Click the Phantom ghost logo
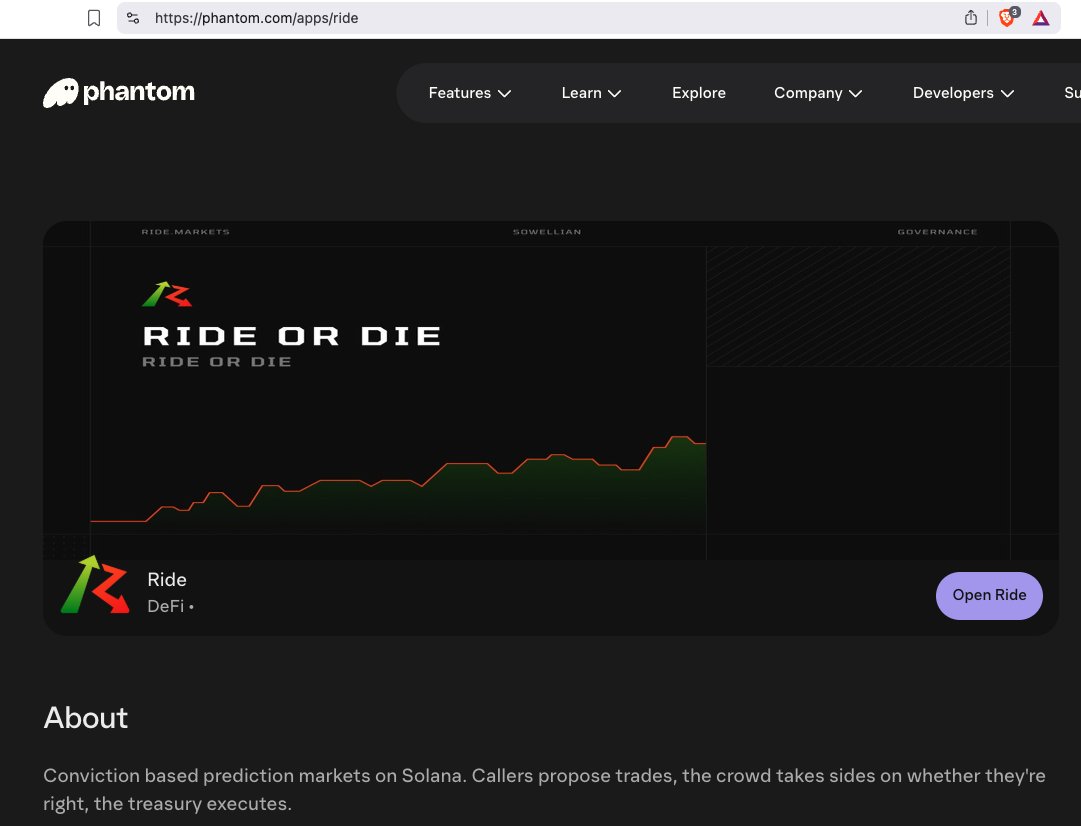The width and height of the screenshot is (1081, 826). coord(61,92)
